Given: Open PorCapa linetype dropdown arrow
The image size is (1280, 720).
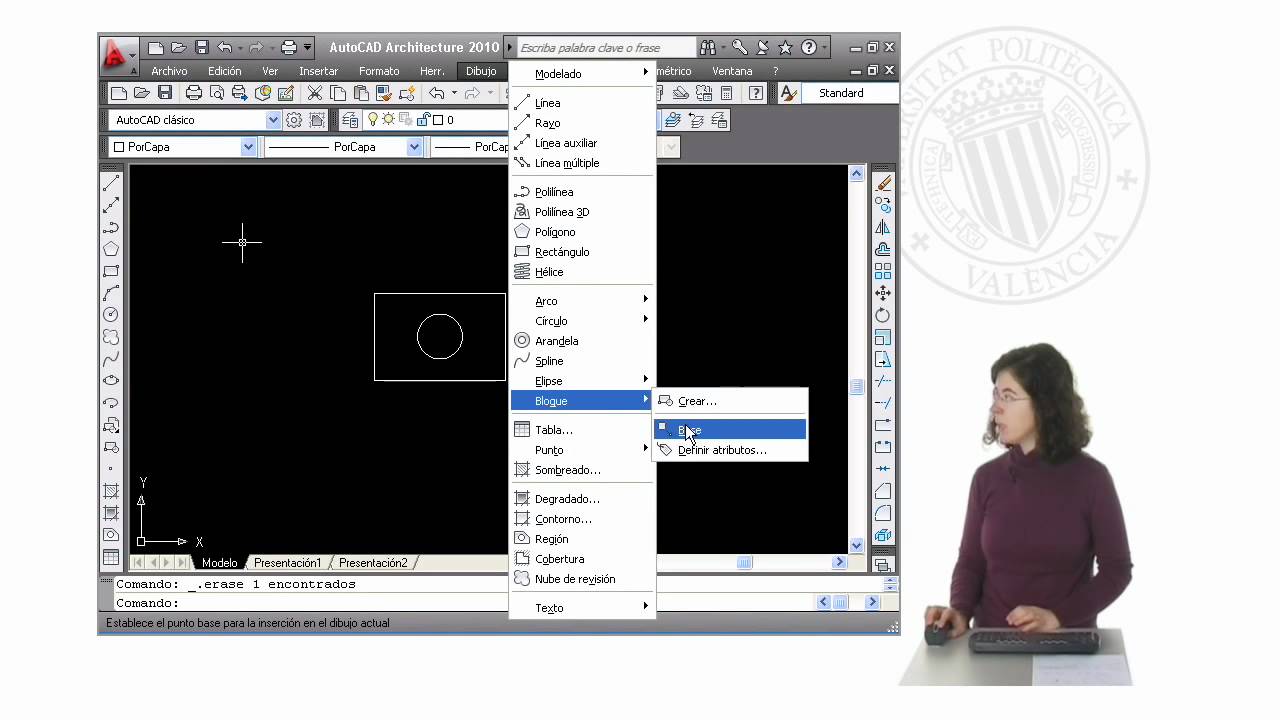Looking at the screenshot, I should pos(414,147).
